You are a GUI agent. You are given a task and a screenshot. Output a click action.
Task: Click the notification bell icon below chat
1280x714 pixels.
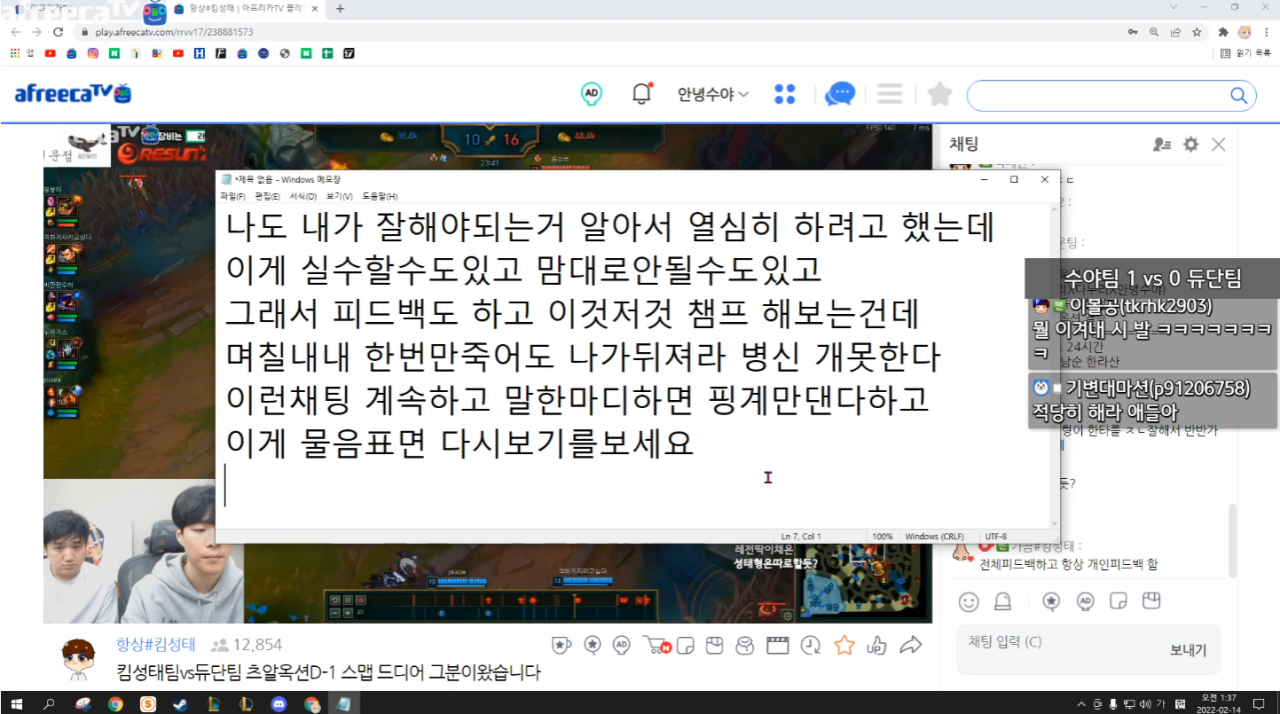point(1002,601)
